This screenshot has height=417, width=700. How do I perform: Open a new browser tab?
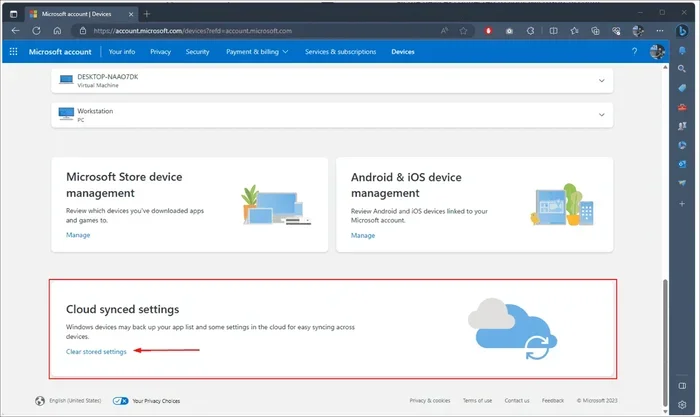pos(146,14)
